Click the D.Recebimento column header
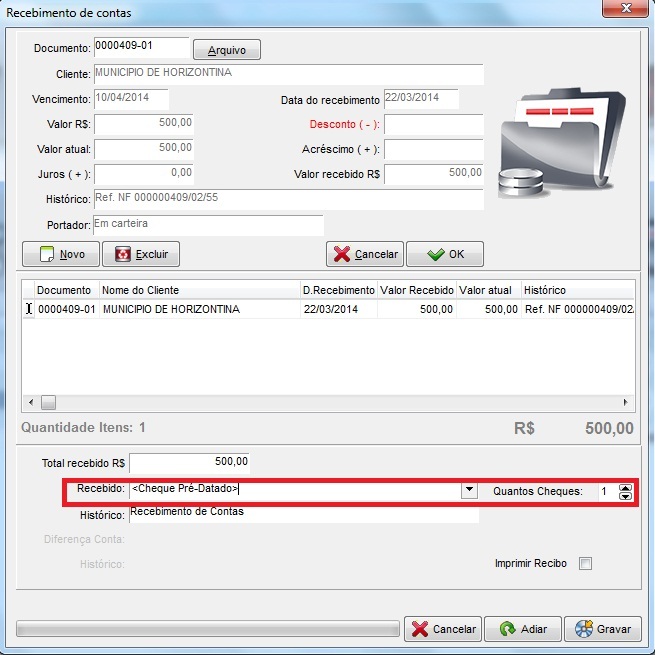 coord(338,290)
